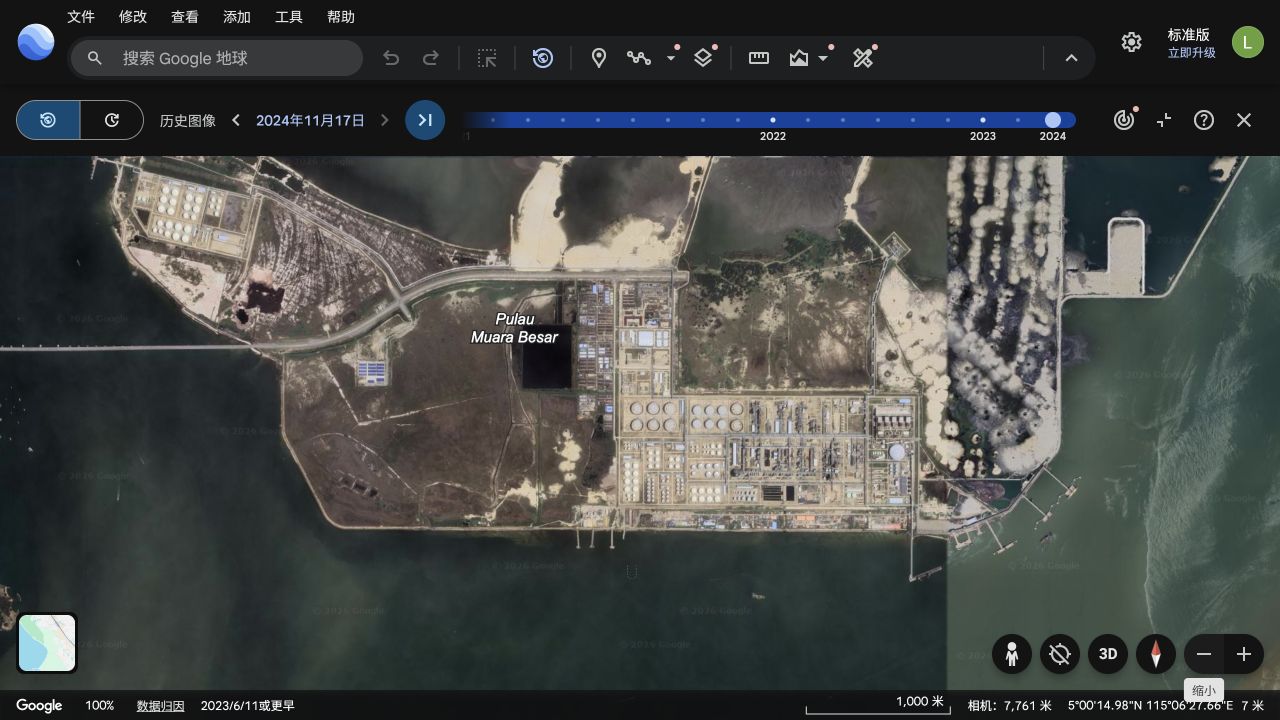Open the 查看 menu

point(185,17)
